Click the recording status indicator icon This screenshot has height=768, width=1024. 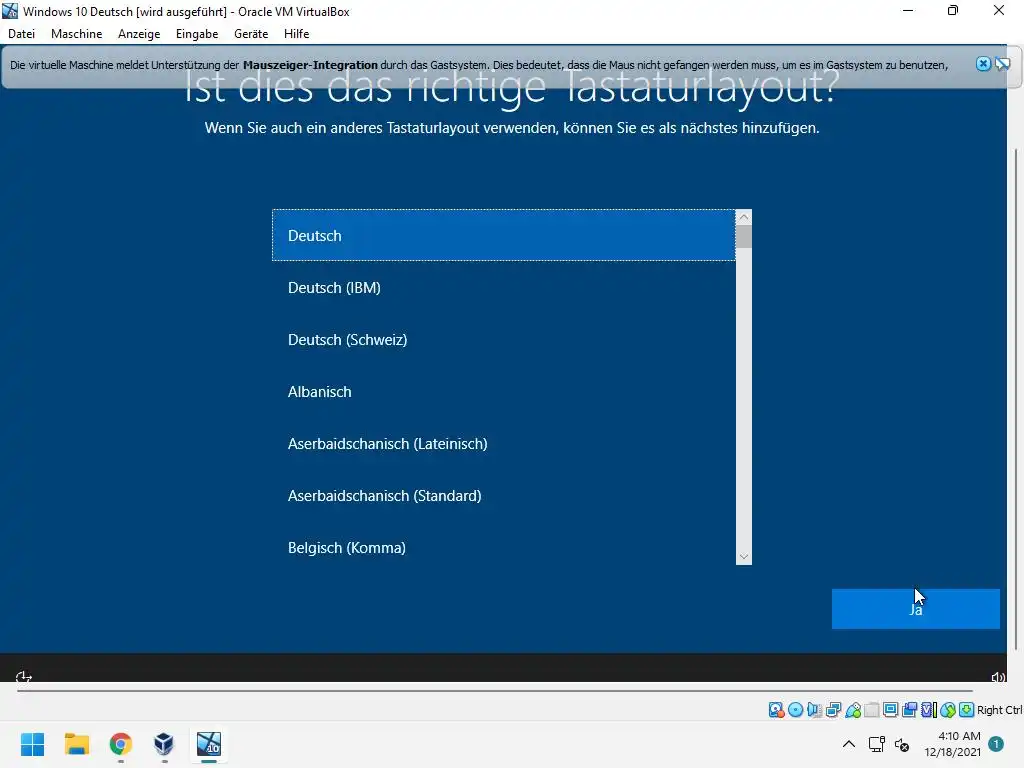pos(909,710)
